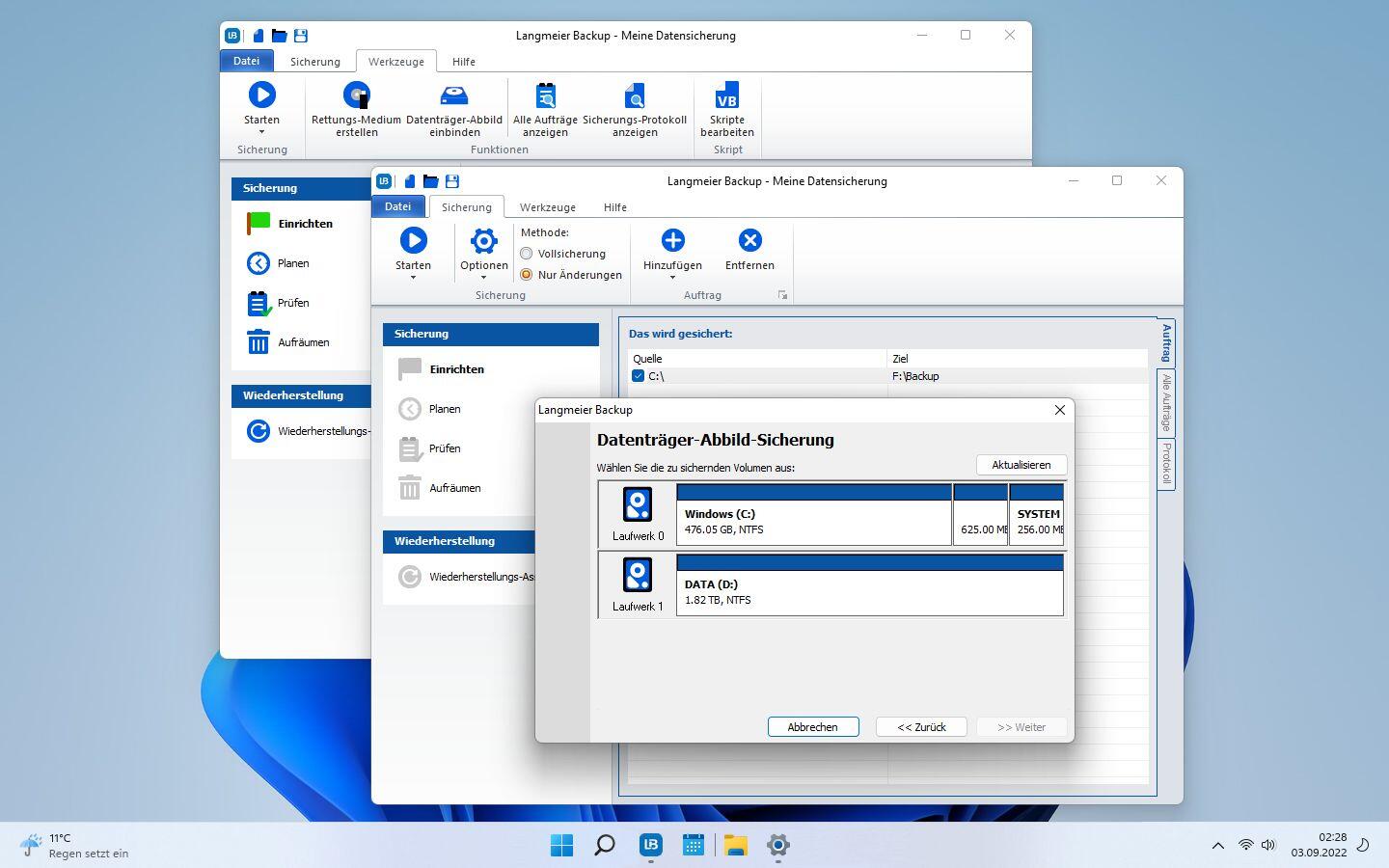Screen dimensions: 1389x868
Task: Select Laufwerk 0 disk icon
Action: (638, 505)
